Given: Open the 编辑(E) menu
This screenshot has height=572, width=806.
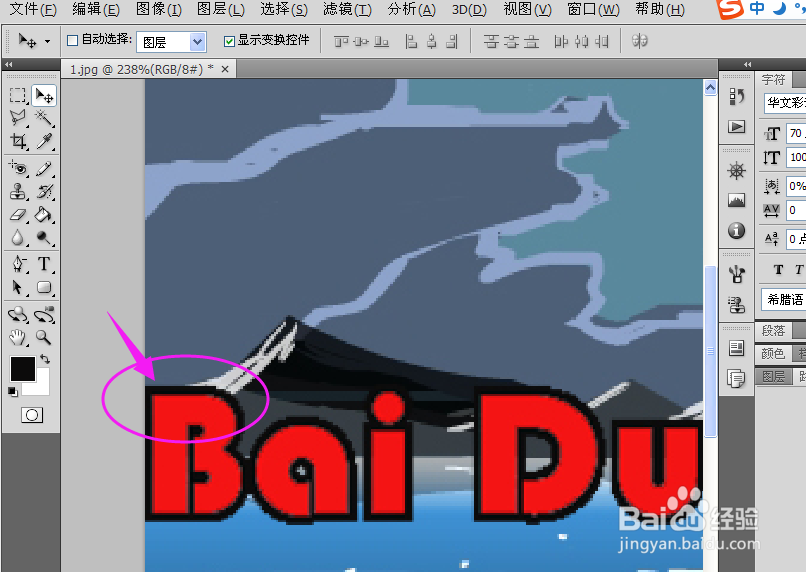Looking at the screenshot, I should coord(96,9).
